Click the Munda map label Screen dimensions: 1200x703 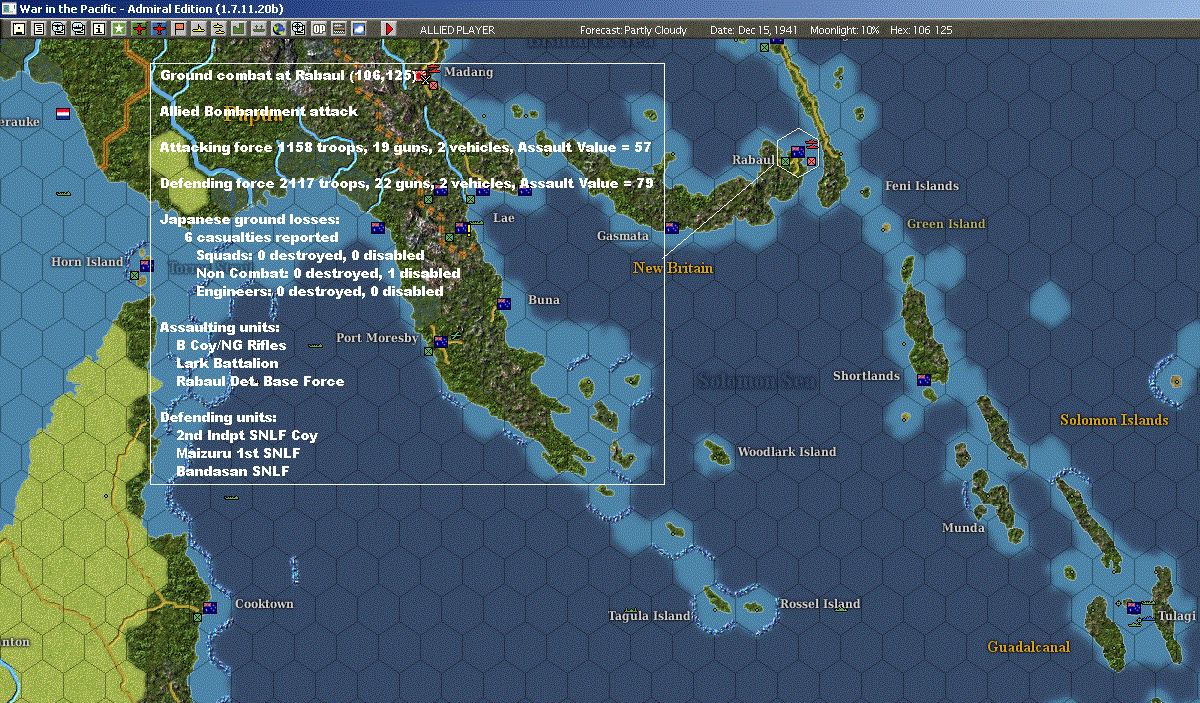click(963, 527)
